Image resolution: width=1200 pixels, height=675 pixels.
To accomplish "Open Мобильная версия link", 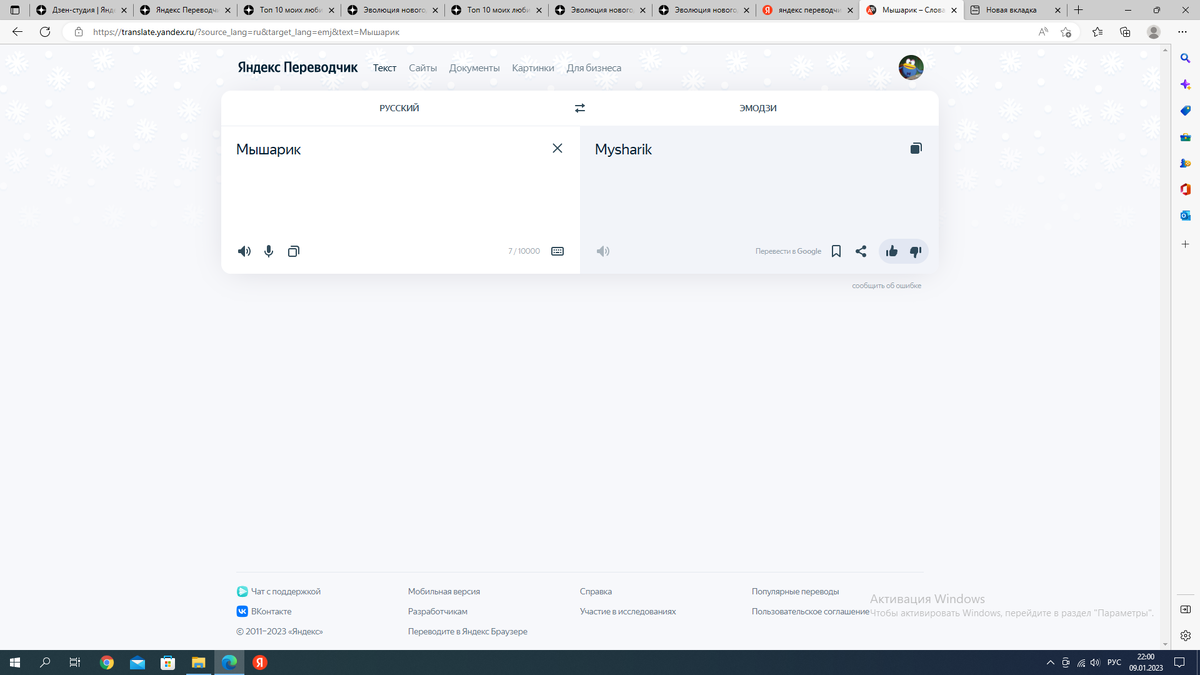I will click(444, 591).
